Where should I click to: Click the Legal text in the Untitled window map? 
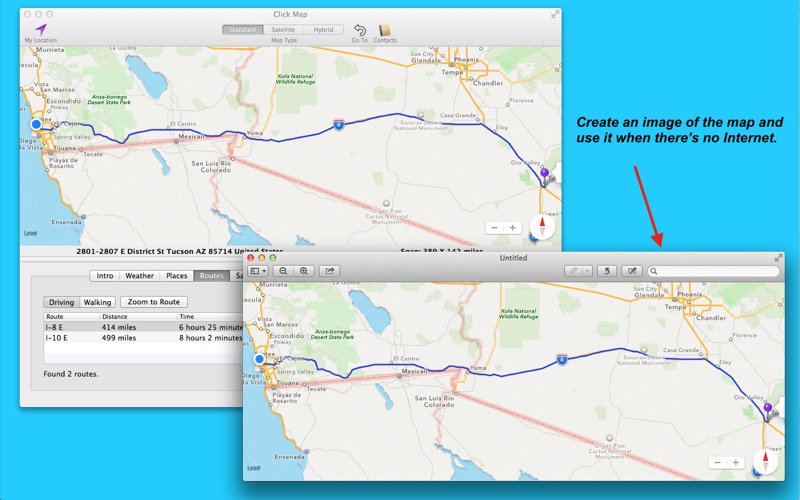[254, 467]
